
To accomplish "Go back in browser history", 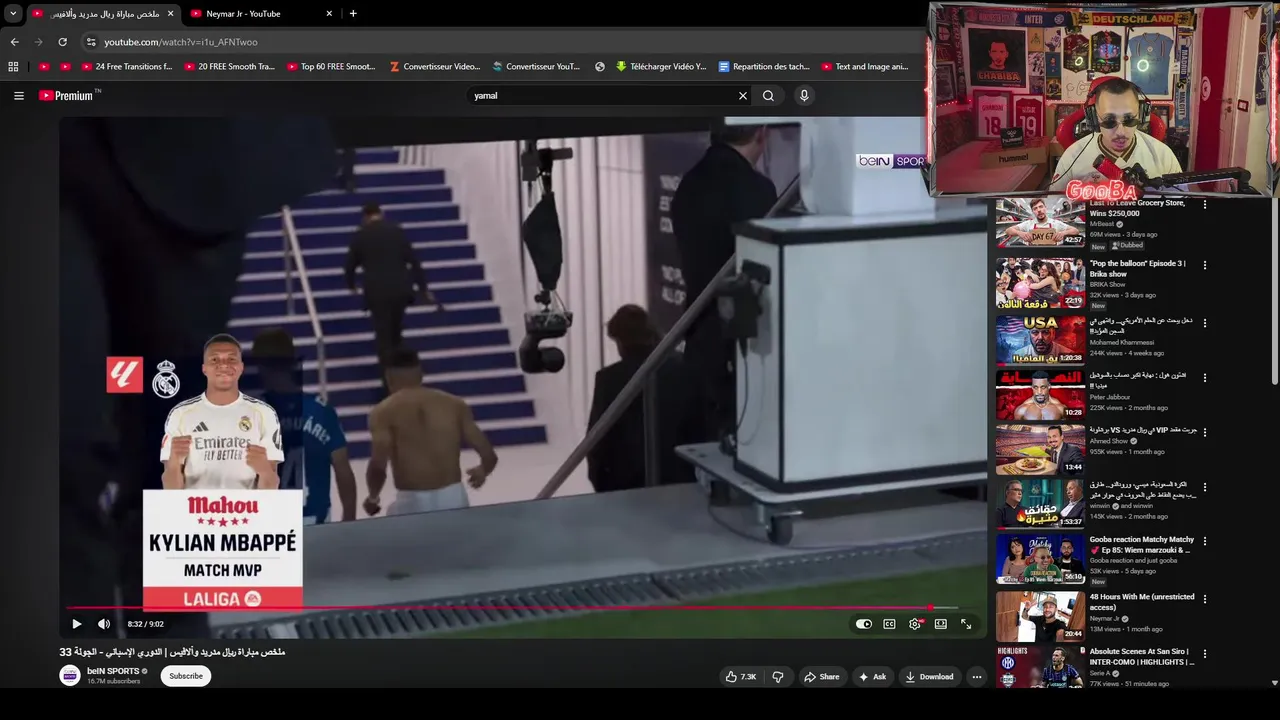I will [x=14, y=42].
